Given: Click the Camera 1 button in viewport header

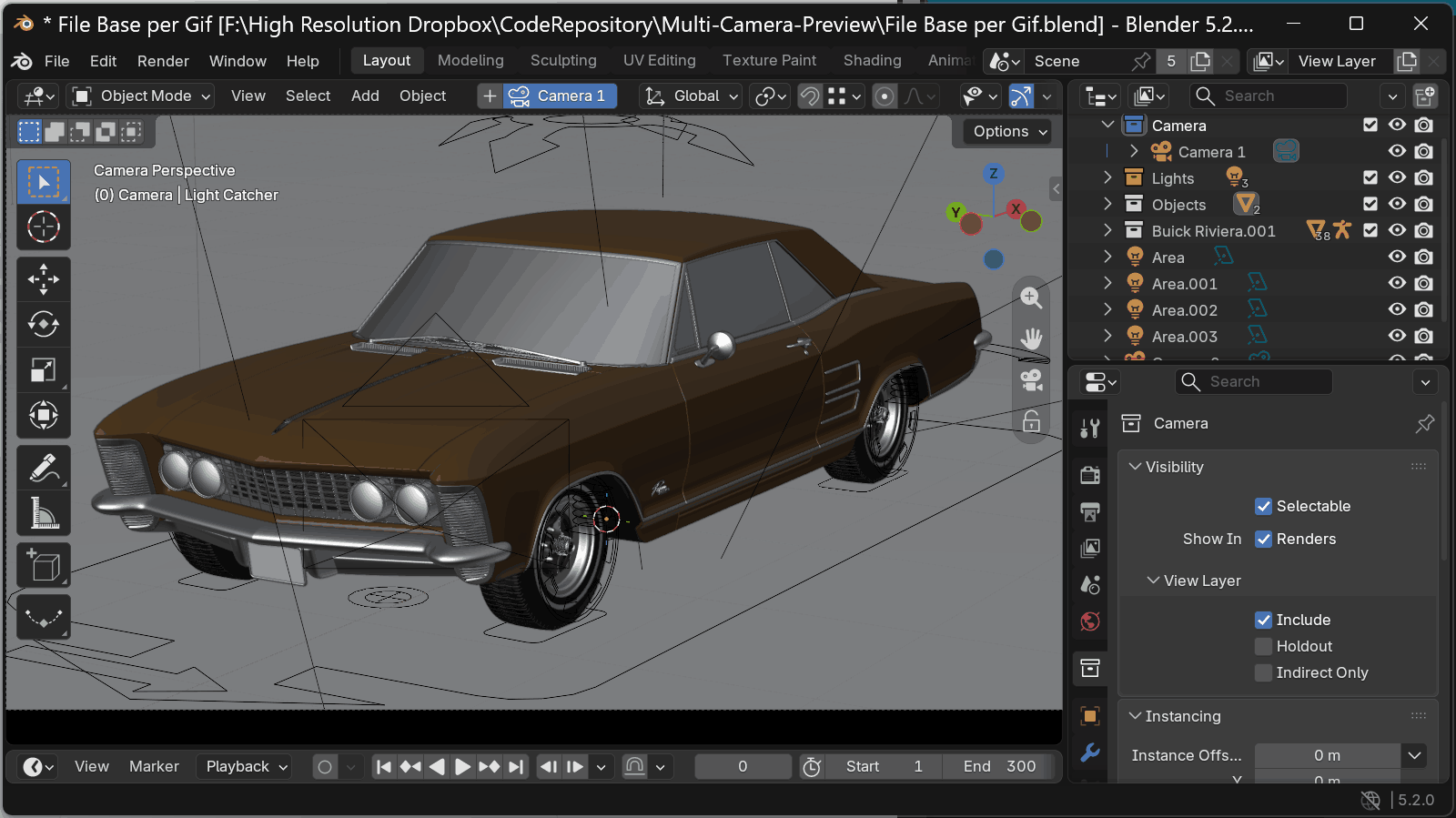Looking at the screenshot, I should [x=561, y=96].
